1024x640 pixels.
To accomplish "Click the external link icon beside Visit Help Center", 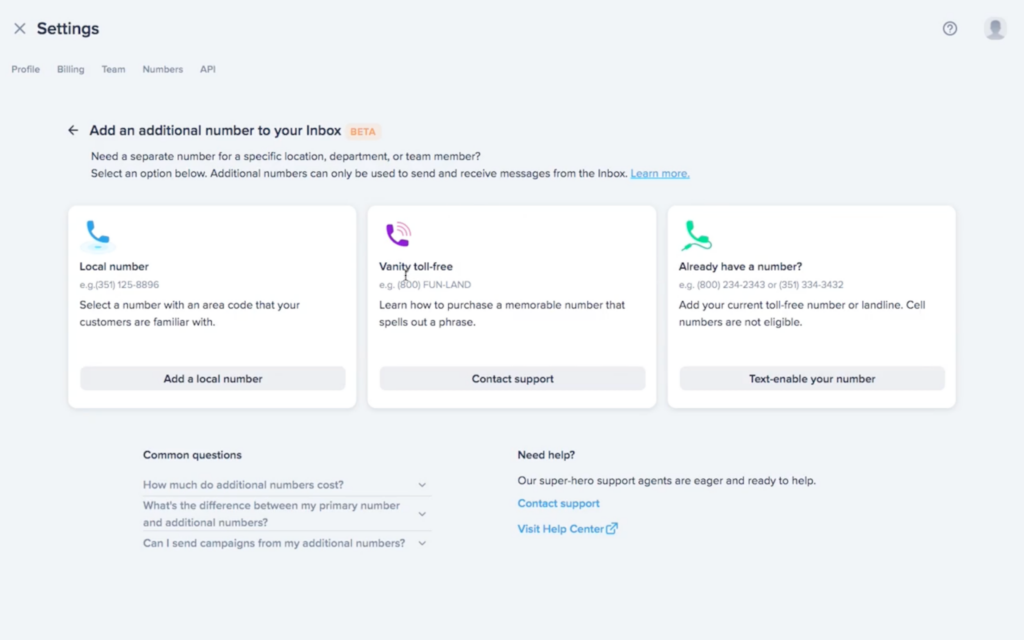I will 614,528.
